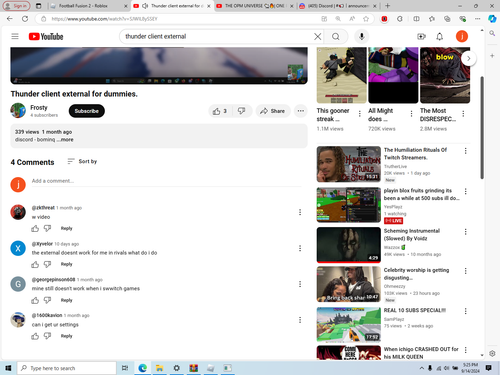
Task: Open Task View on the taskbar
Action: pyautogui.click(x=125, y=368)
